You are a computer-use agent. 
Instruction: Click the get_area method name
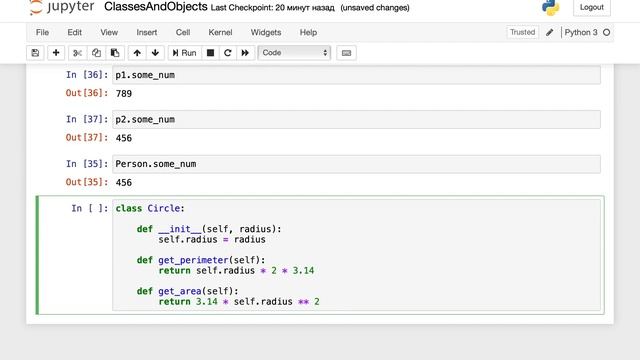180,291
